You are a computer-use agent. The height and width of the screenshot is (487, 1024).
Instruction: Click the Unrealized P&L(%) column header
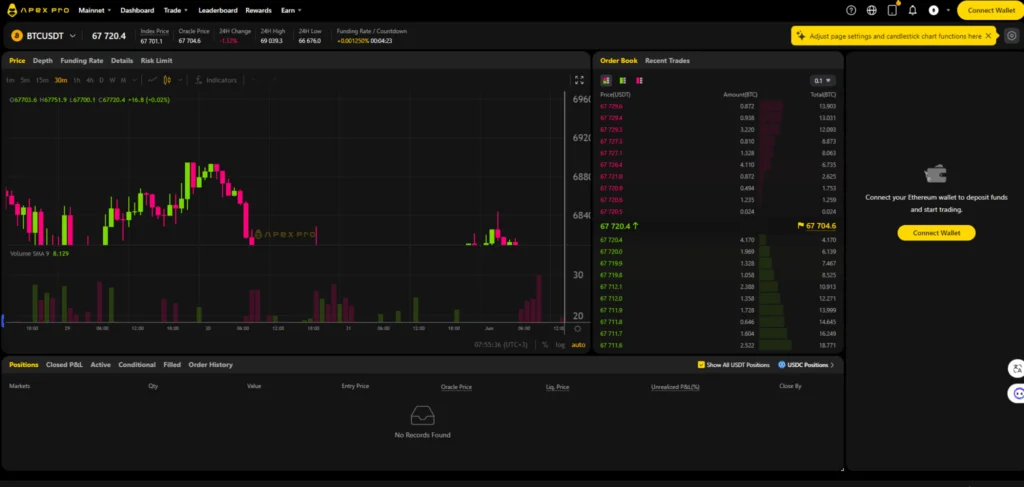(675, 387)
